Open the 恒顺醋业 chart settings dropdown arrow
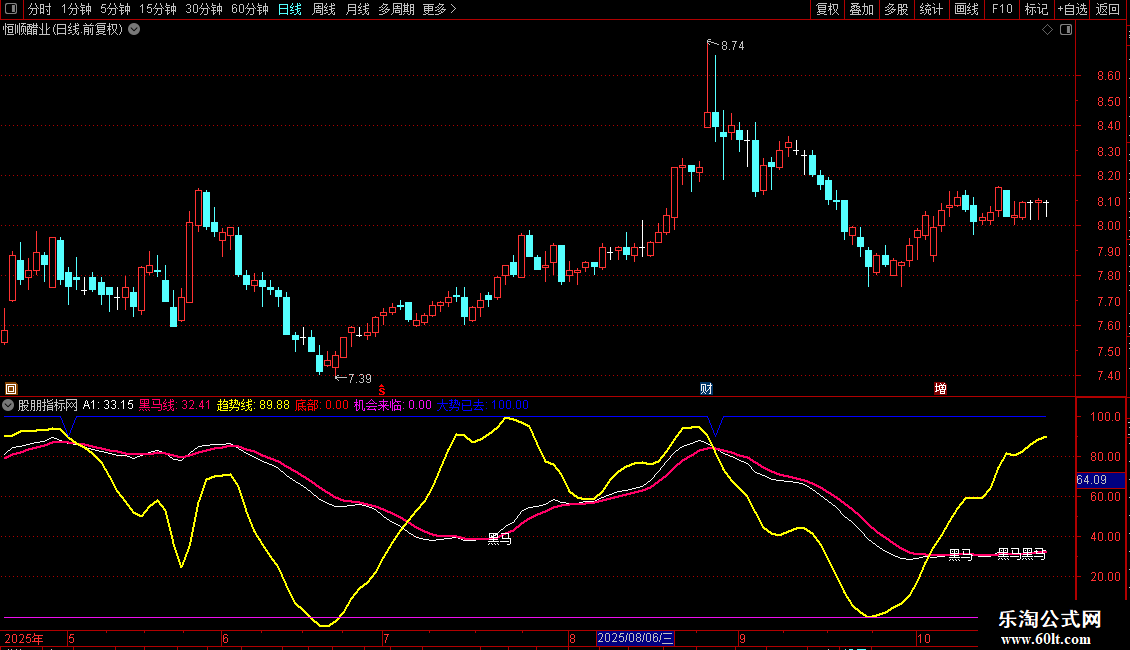1130x650 pixels. [x=134, y=29]
